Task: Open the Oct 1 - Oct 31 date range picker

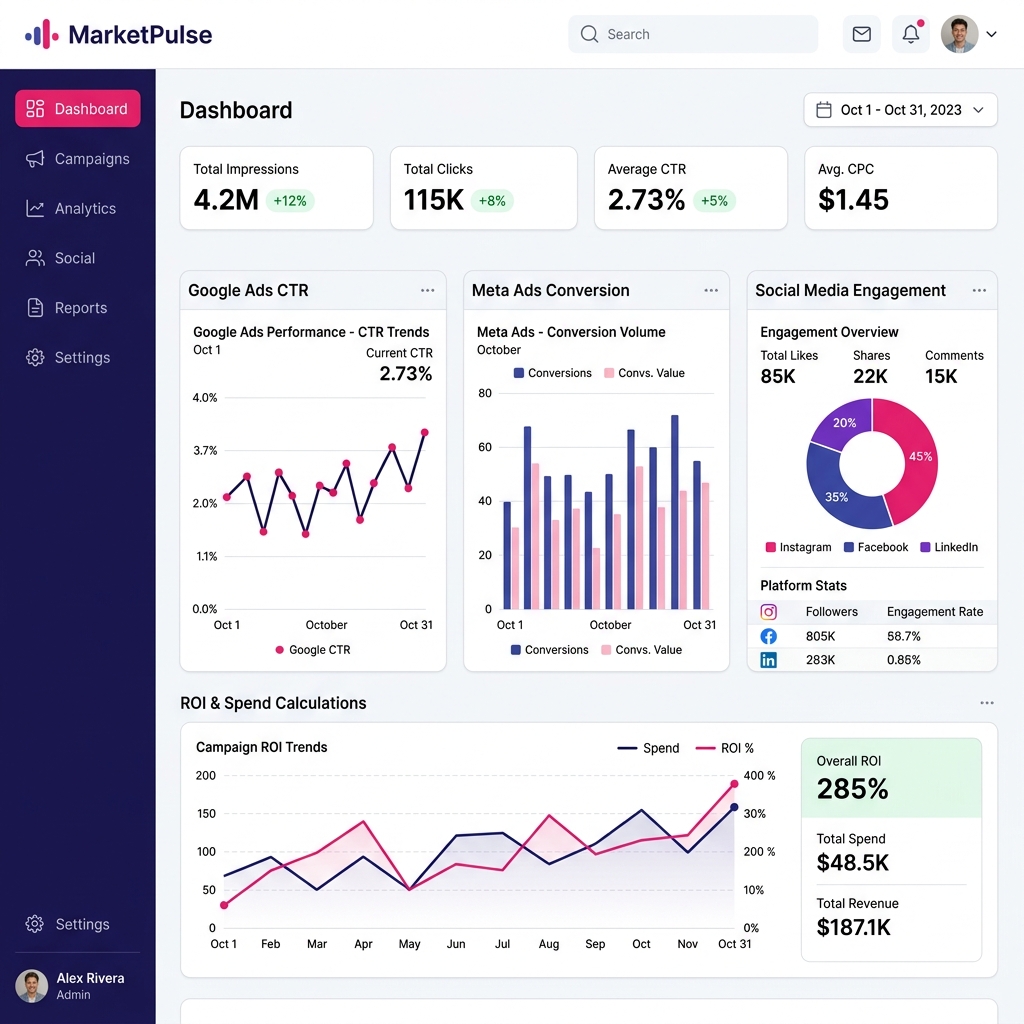Action: coord(900,110)
